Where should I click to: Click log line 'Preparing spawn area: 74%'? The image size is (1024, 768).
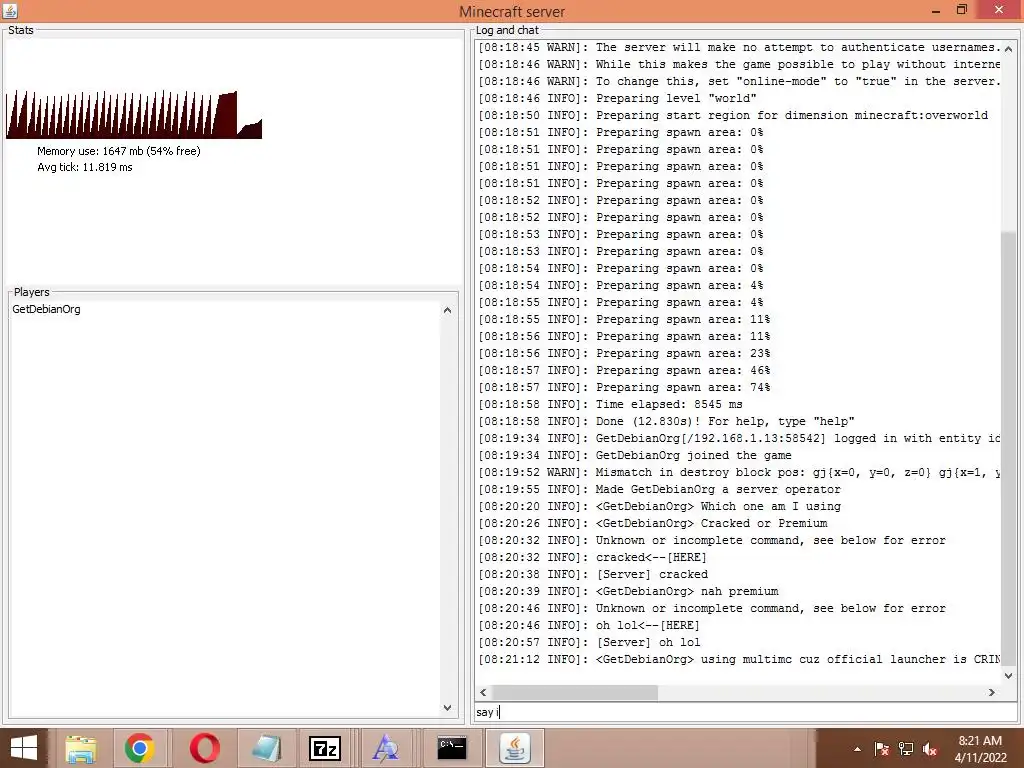[624, 387]
